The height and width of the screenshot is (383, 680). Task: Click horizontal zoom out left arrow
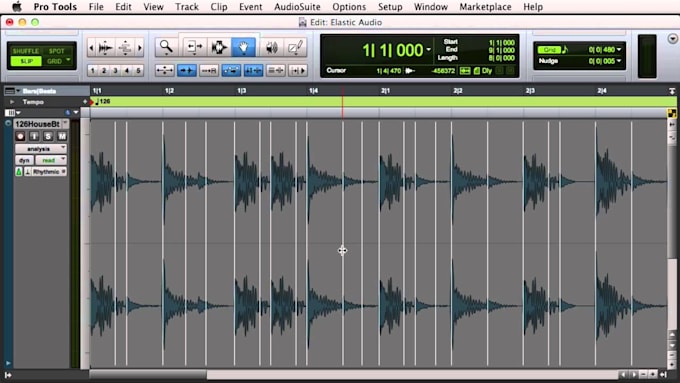[x=91, y=48]
